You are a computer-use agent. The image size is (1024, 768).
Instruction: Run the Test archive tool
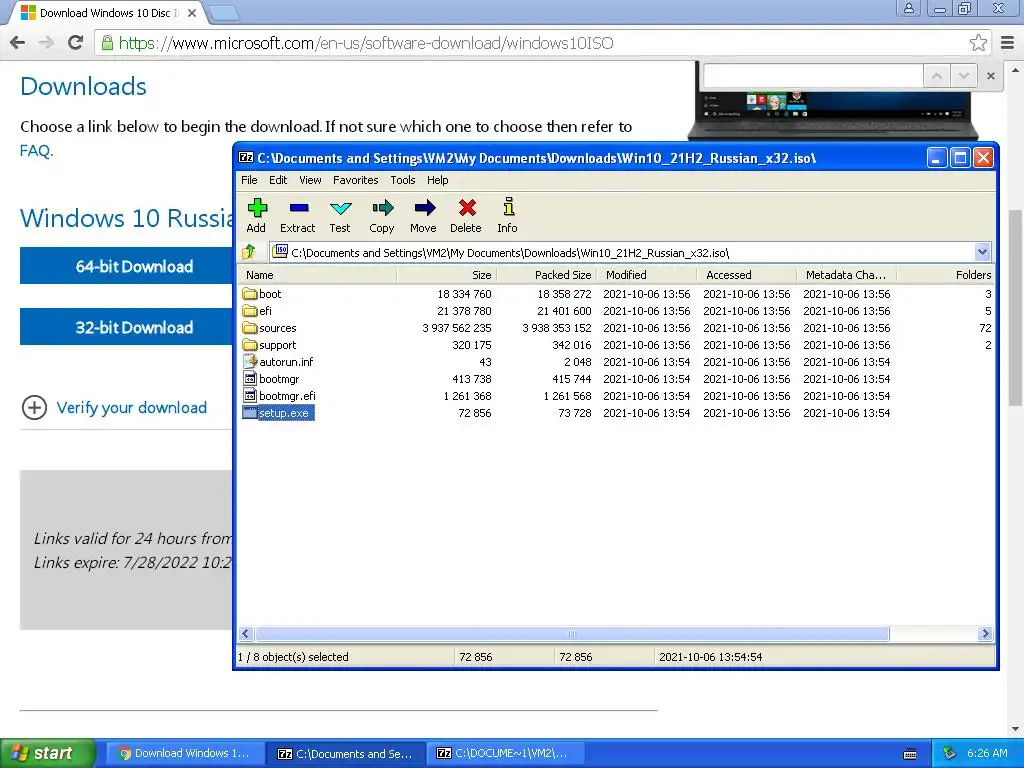(340, 208)
